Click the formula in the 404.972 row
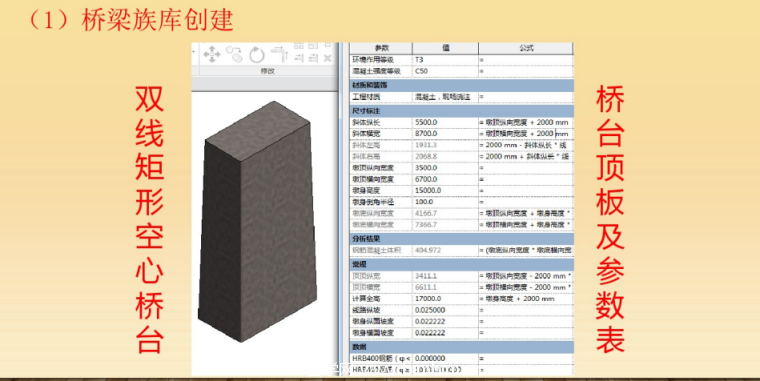 (526, 250)
